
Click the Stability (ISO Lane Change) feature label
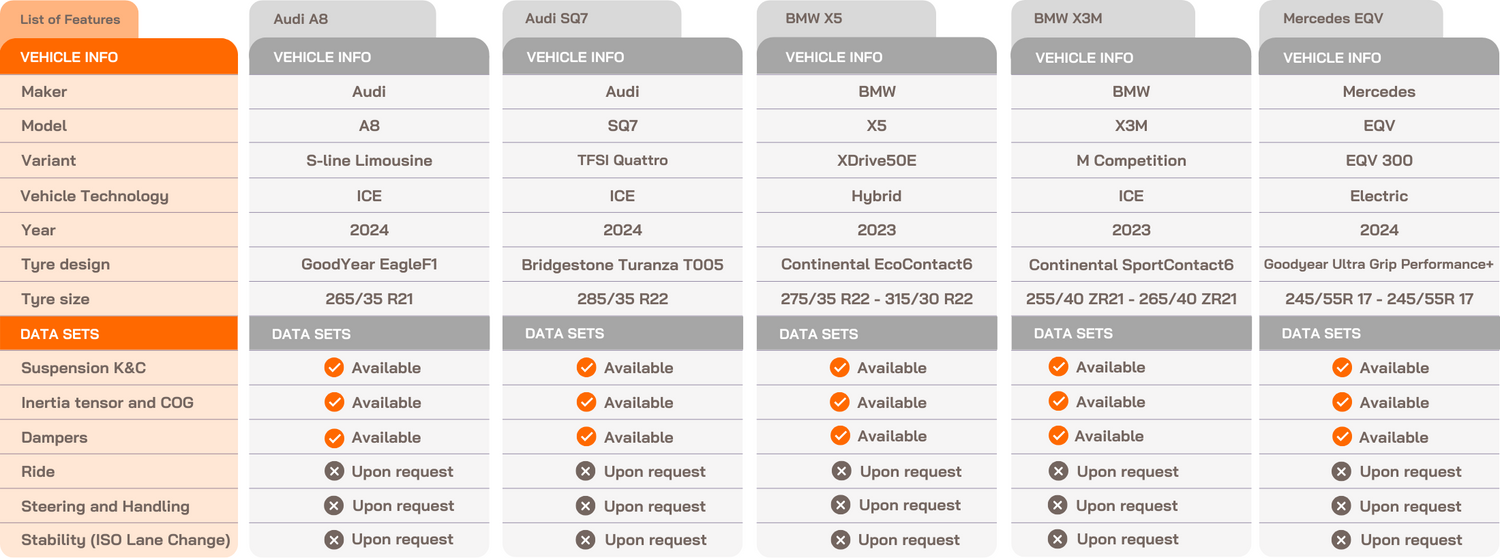pyautogui.click(x=126, y=540)
